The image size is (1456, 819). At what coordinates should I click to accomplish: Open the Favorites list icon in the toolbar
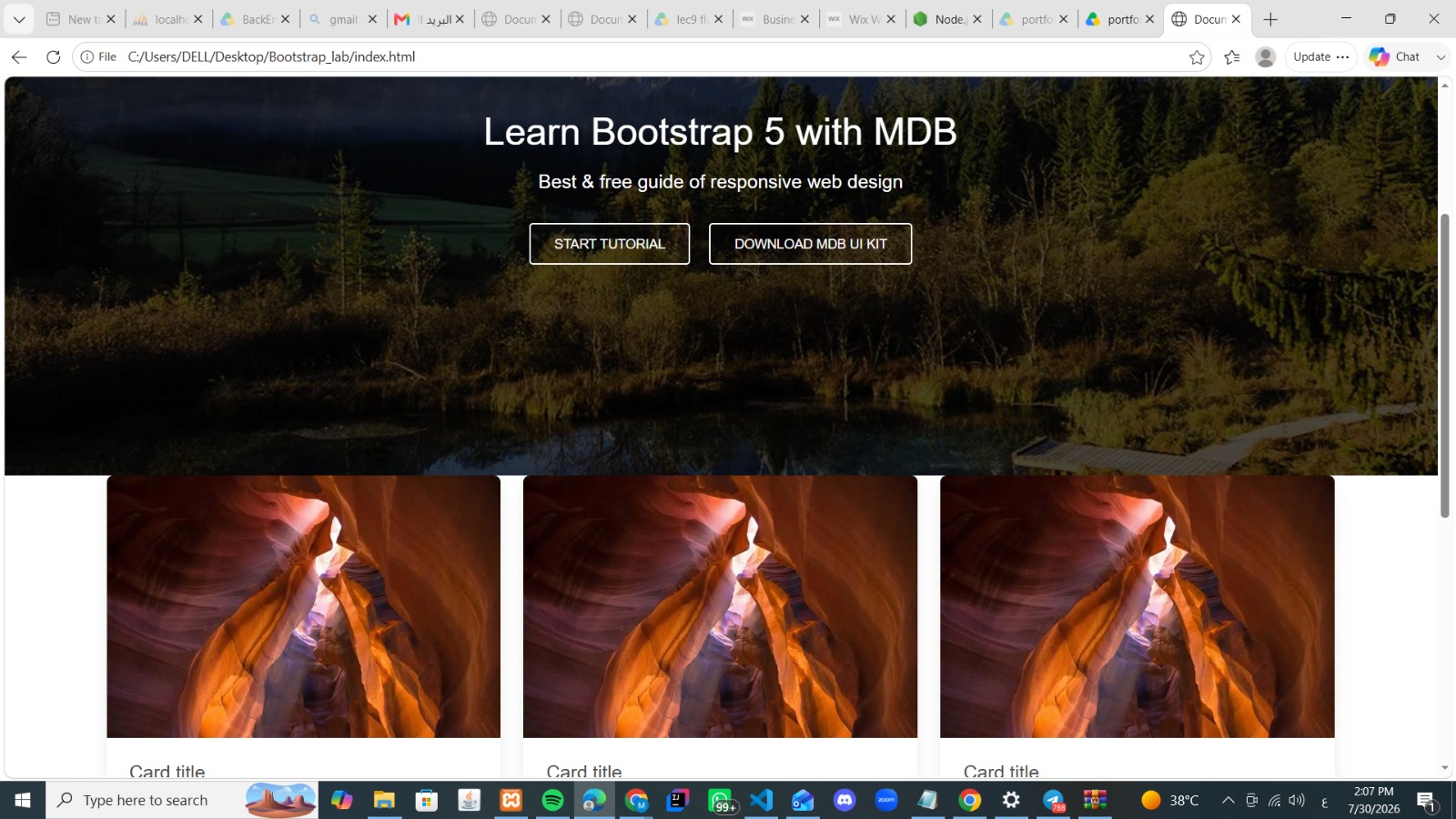[1232, 57]
